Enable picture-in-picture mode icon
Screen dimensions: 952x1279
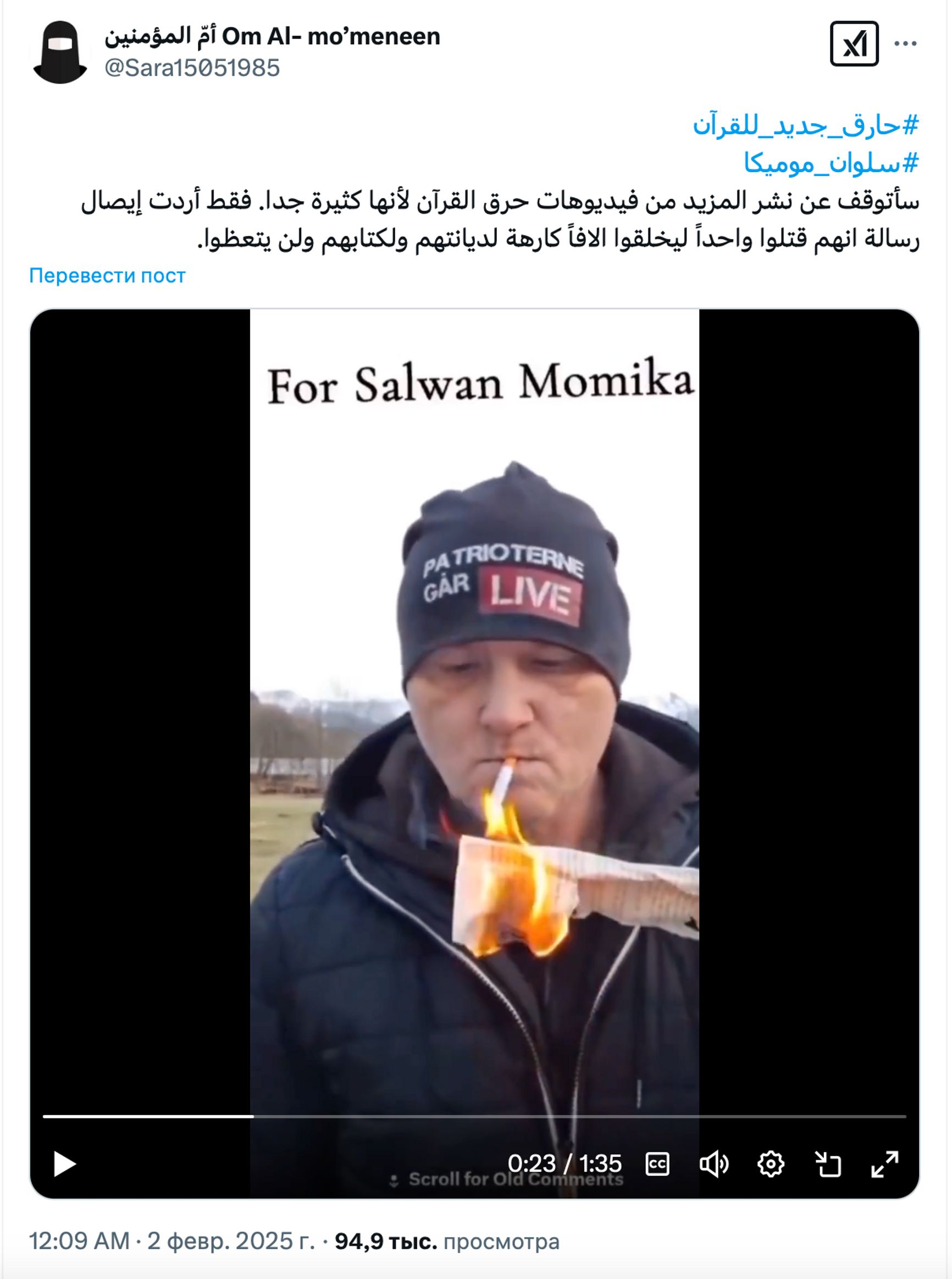tap(828, 1164)
